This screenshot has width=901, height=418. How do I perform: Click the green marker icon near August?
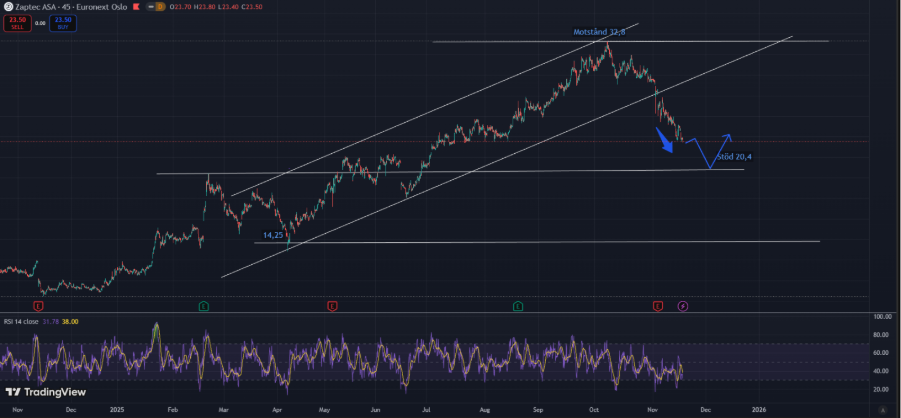pyautogui.click(x=518, y=304)
